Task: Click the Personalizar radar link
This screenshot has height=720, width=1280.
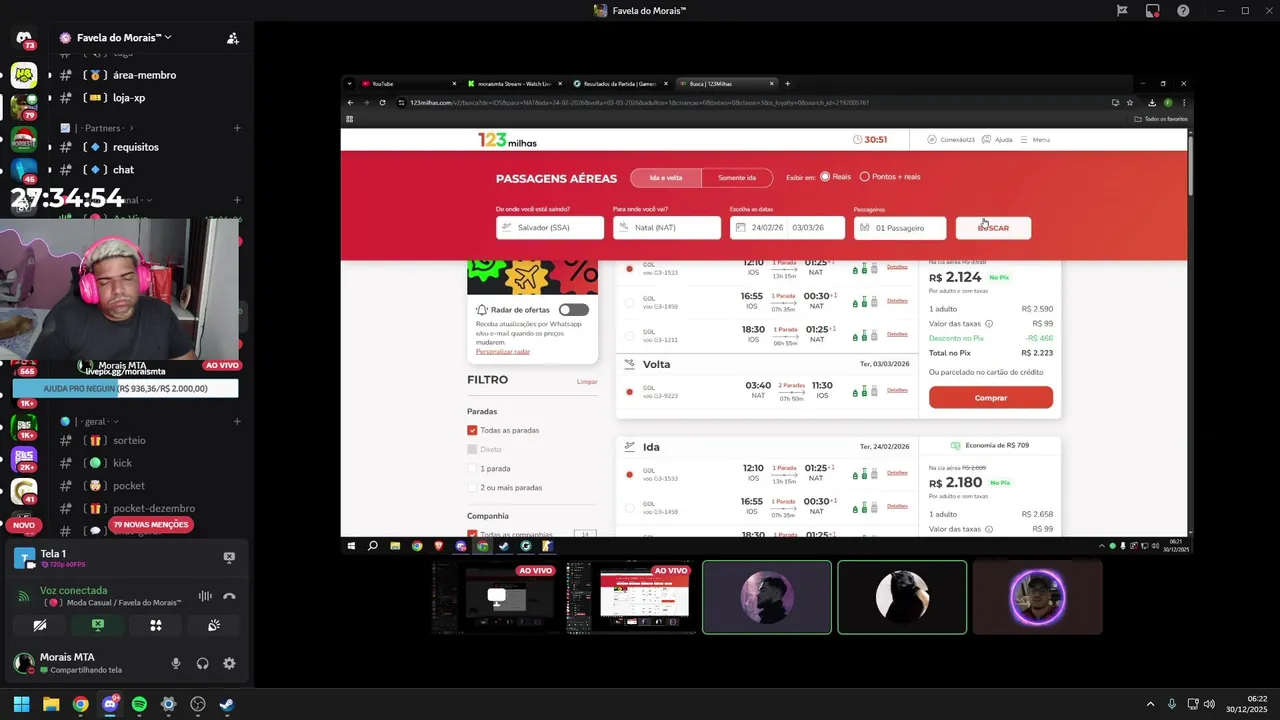Action: [x=503, y=352]
